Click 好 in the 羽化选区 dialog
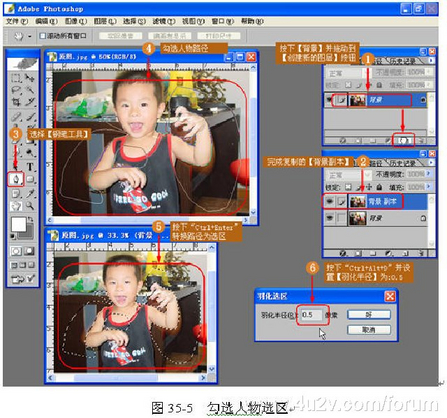Viewport: 447px width, 418px height. click(369, 314)
